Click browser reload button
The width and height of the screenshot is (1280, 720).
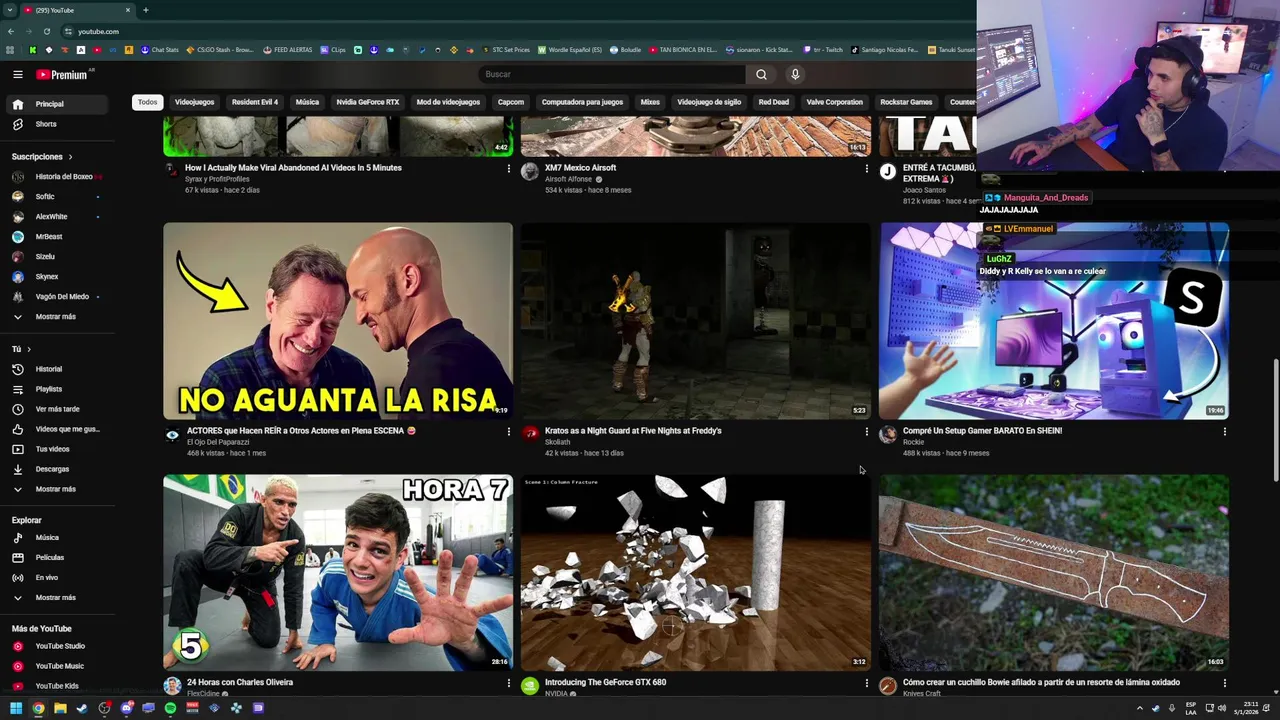47,31
